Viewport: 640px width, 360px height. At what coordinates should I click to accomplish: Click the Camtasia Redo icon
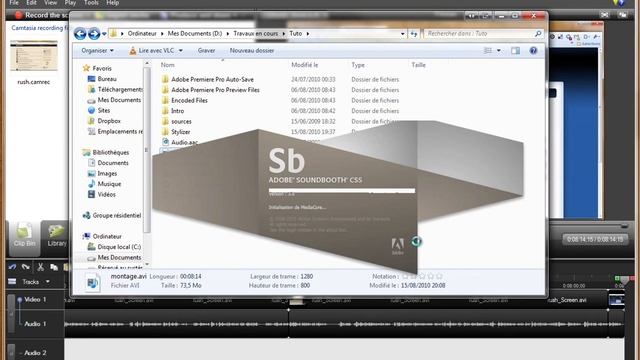pyautogui.click(x=25, y=267)
